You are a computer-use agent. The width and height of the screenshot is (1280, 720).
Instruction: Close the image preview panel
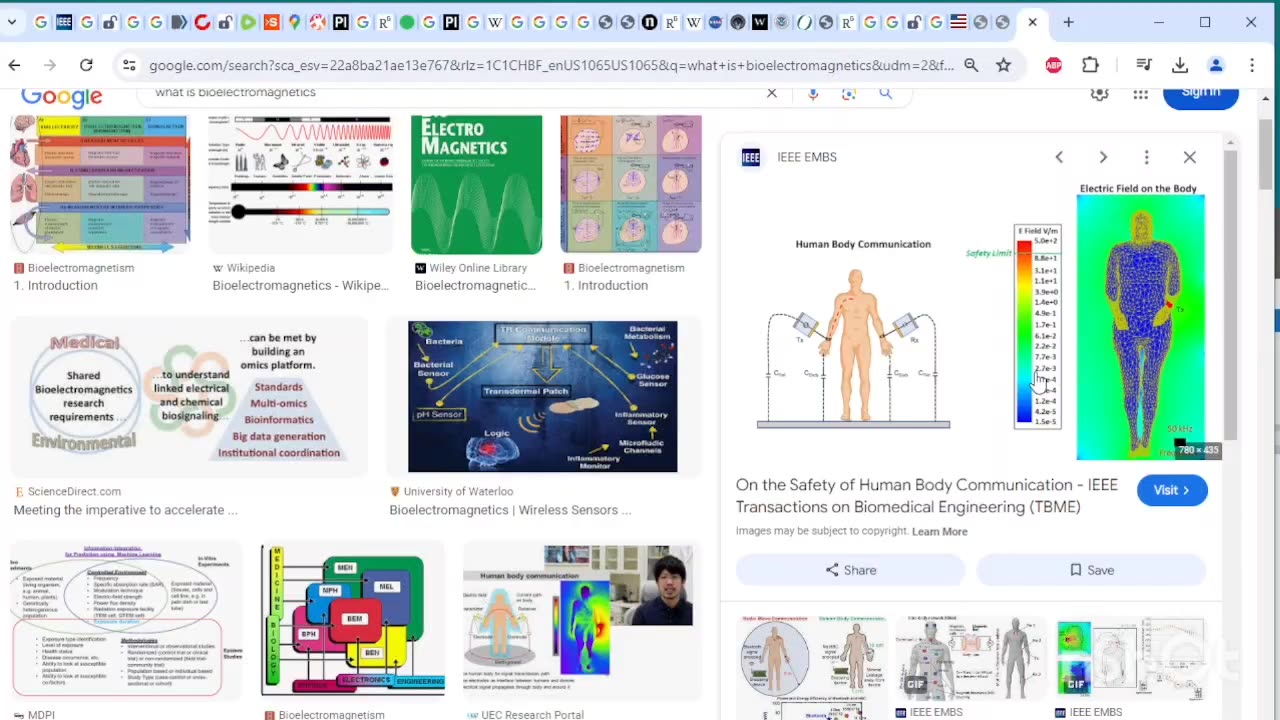pyautogui.click(x=1190, y=157)
